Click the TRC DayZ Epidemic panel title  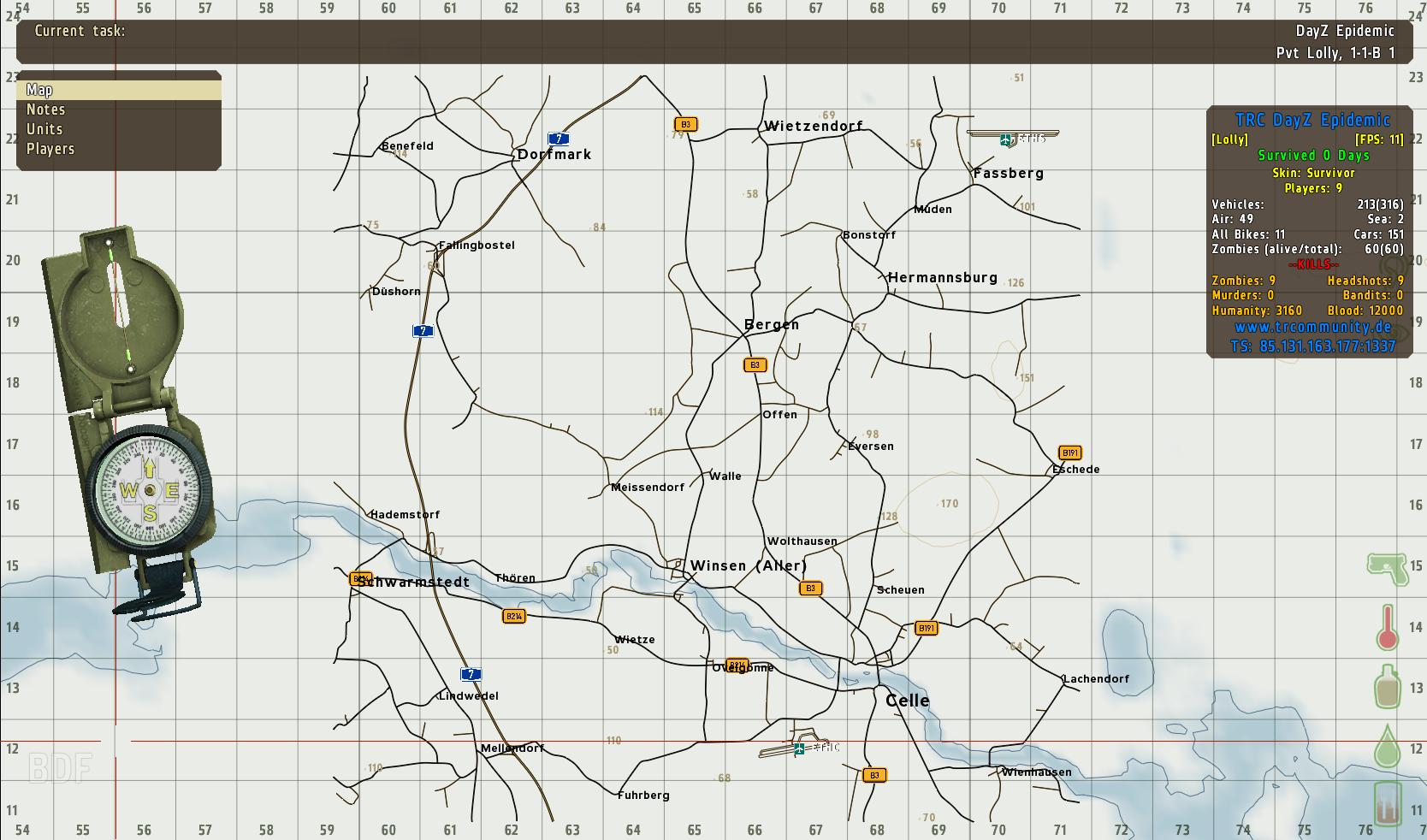click(x=1313, y=121)
